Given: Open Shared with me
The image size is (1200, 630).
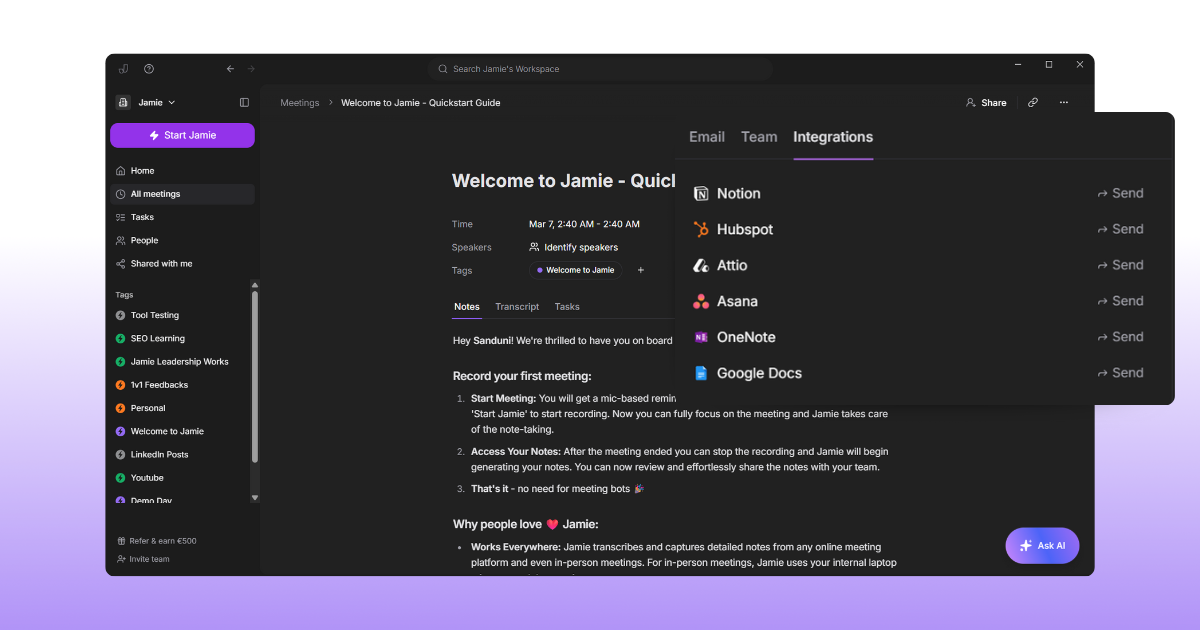Looking at the screenshot, I should click(182, 263).
